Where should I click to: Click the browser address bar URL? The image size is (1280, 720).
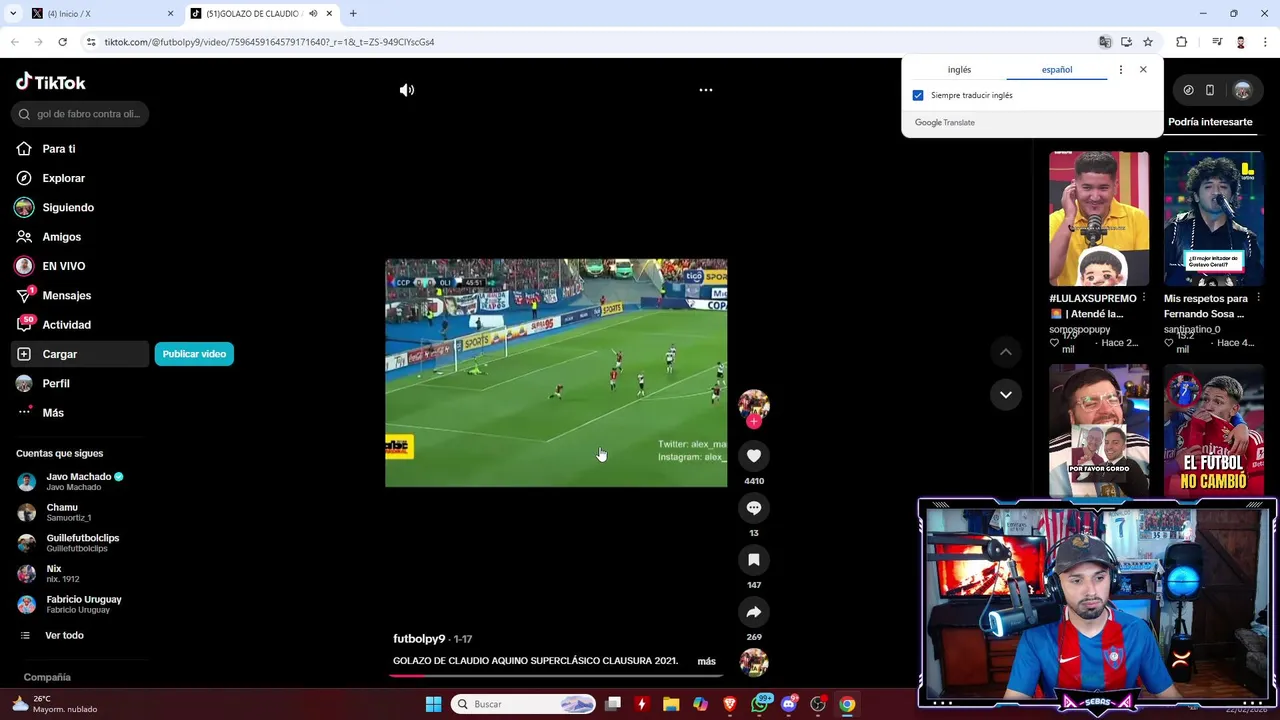tap(270, 42)
